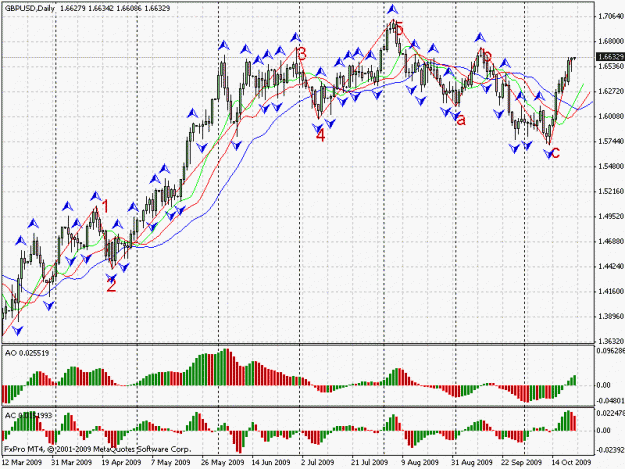Click the 1.68000 price scale value
Screen dimensions: 625x469
(x=611, y=41)
